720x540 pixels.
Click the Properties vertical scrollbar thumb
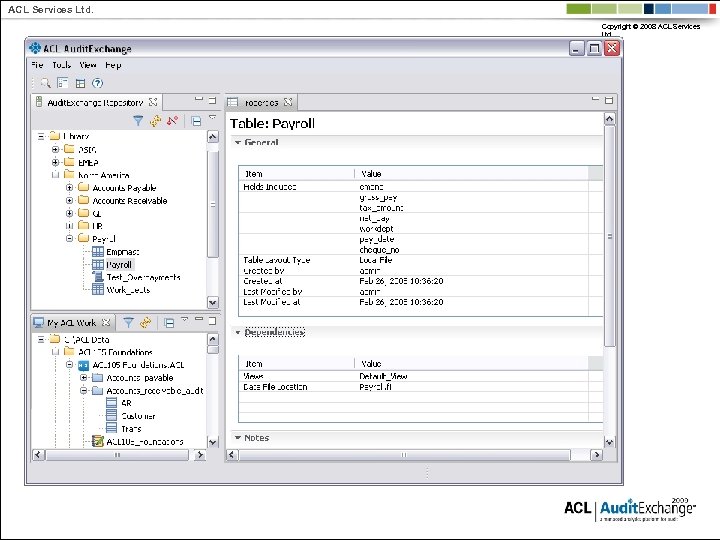point(609,236)
